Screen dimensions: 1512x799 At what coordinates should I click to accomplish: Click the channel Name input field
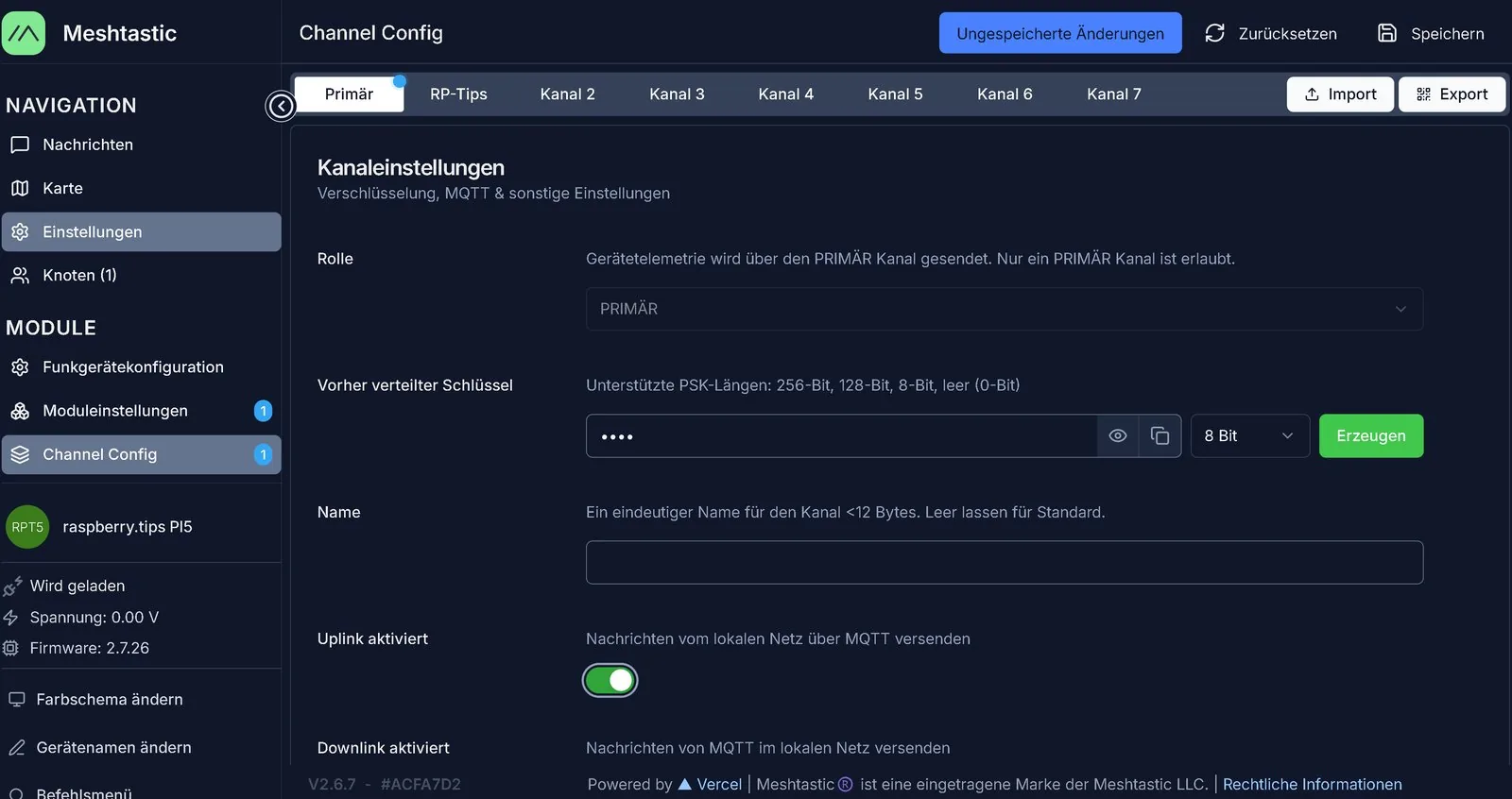(x=1005, y=562)
